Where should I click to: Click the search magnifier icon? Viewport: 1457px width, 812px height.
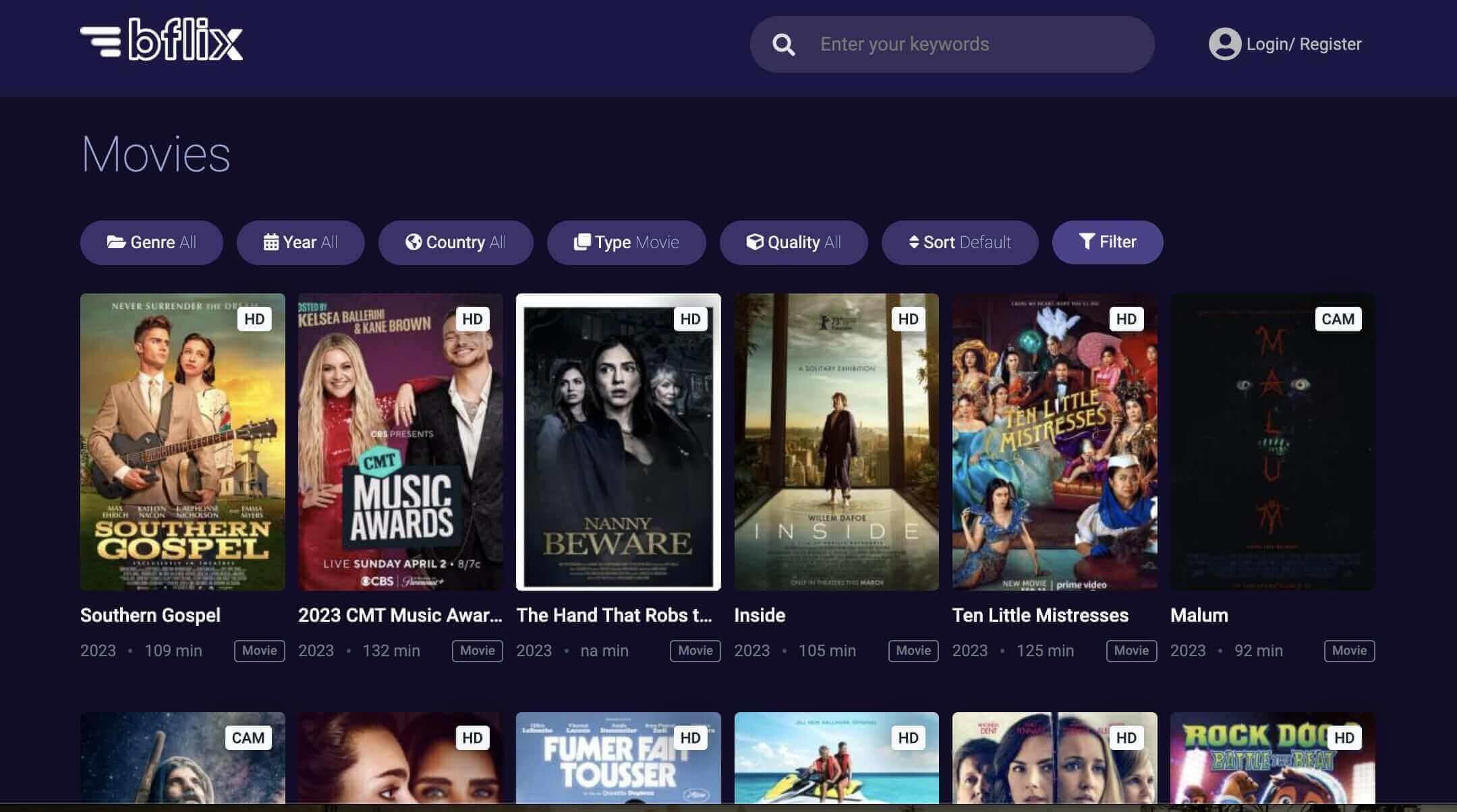(x=783, y=45)
